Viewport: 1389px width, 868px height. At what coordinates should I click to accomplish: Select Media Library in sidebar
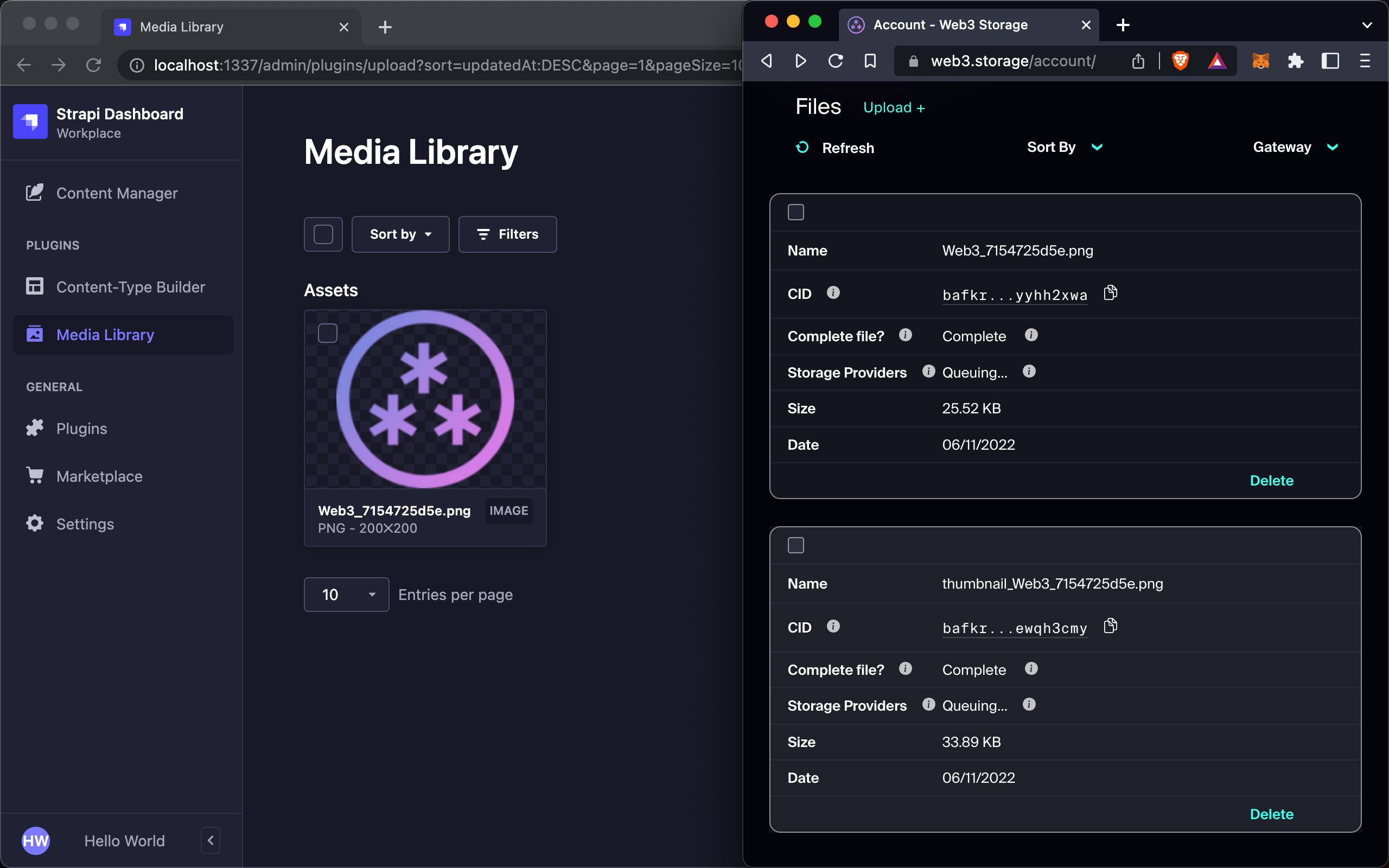click(123, 335)
